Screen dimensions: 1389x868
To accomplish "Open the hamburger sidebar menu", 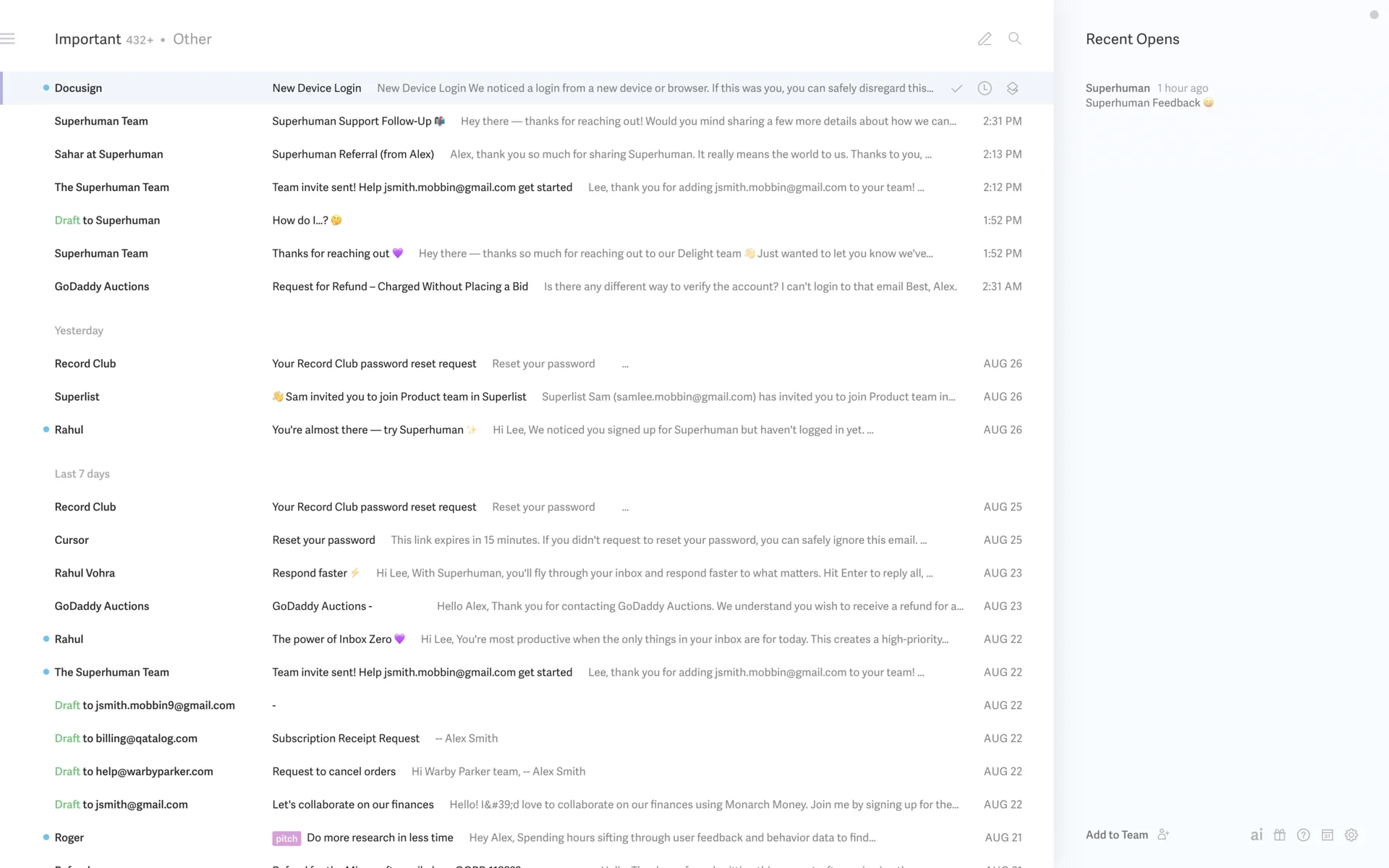I will [8, 39].
